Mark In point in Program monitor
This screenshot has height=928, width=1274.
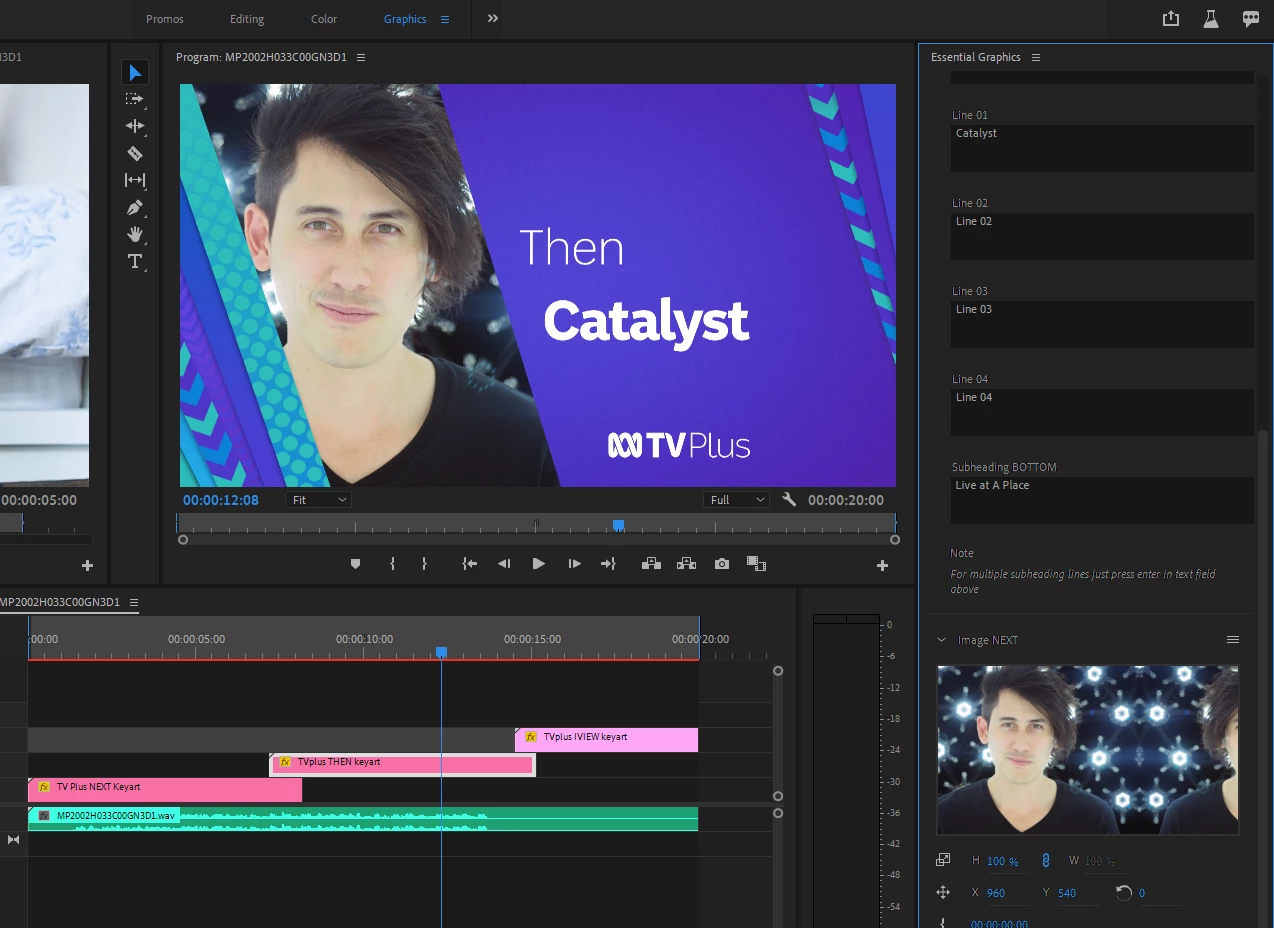(x=392, y=564)
